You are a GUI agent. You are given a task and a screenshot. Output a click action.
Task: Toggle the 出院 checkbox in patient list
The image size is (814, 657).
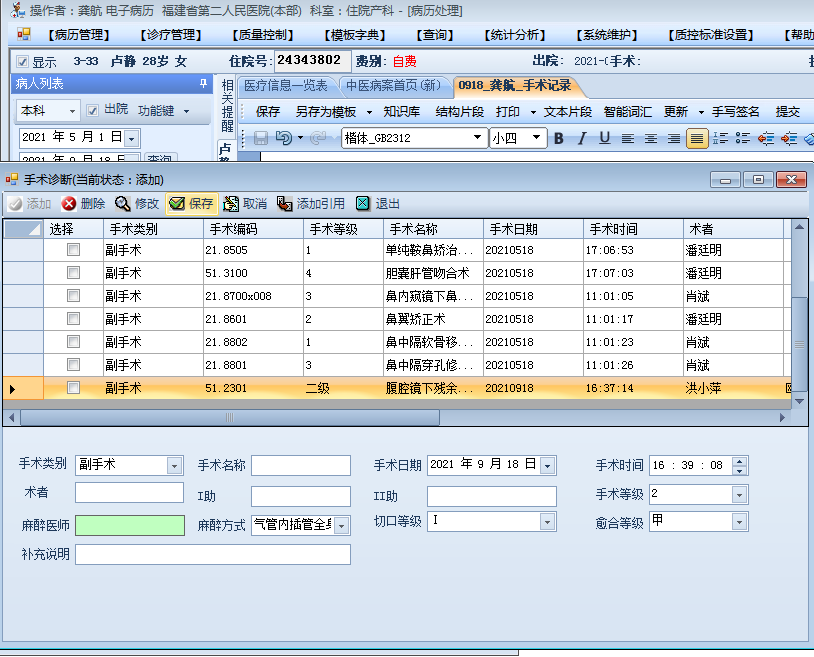[x=92, y=110]
